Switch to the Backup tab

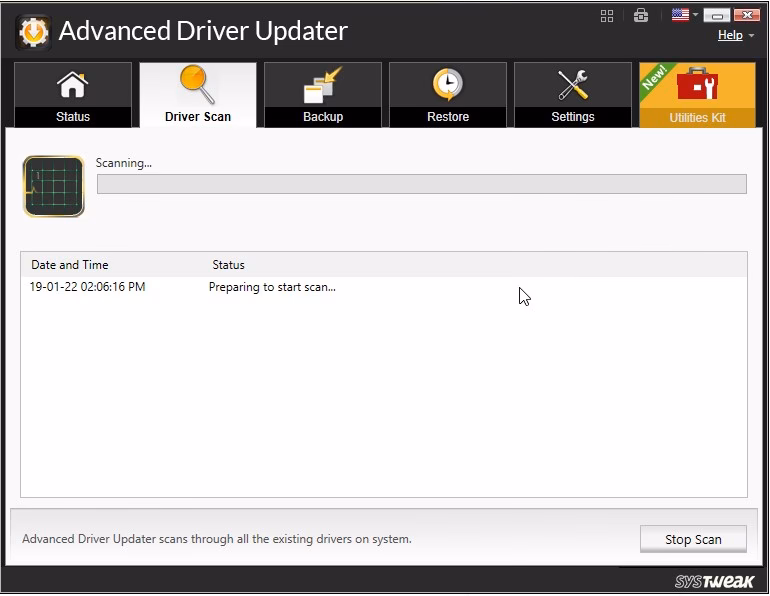coord(323,95)
